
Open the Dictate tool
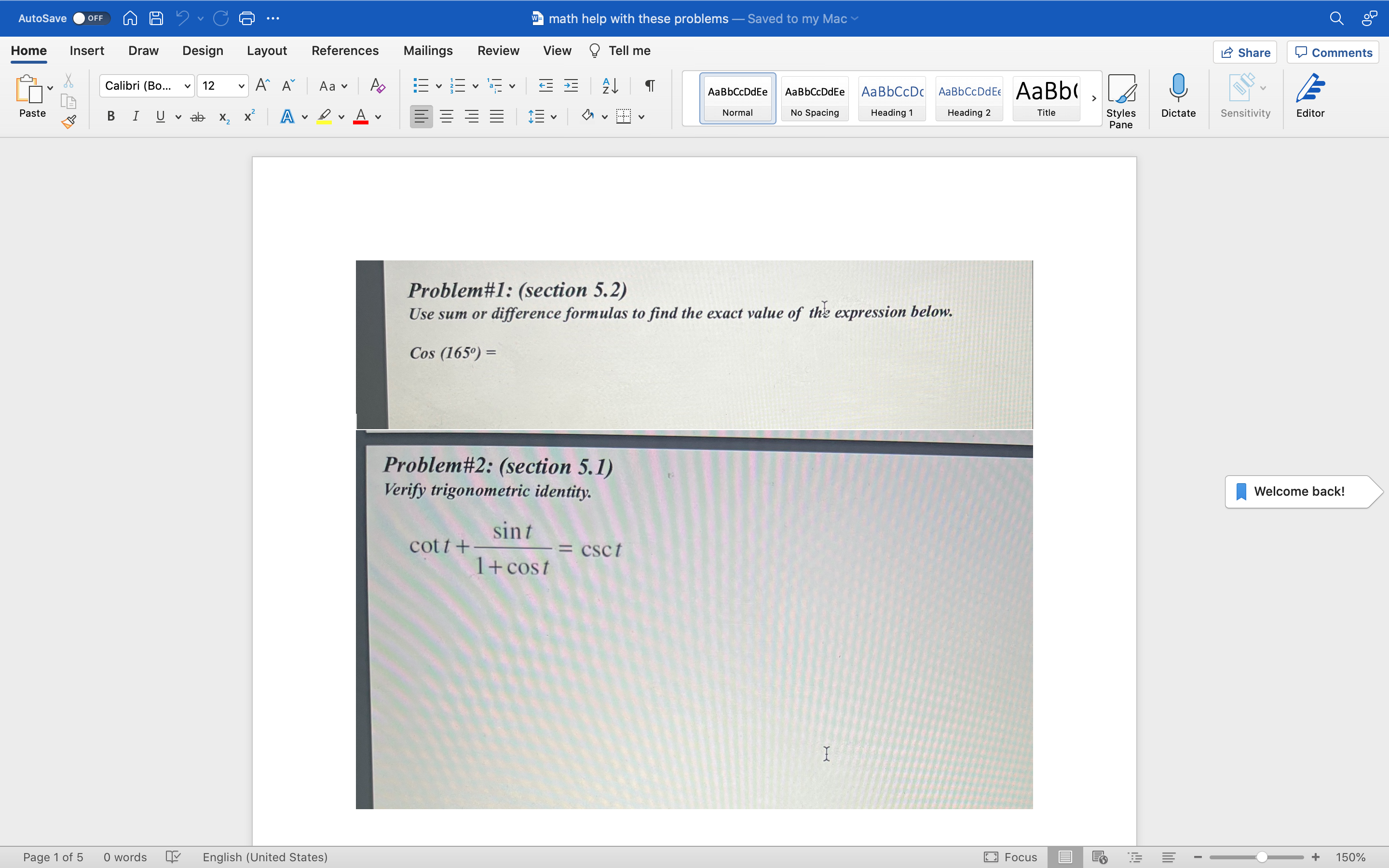coord(1178,97)
